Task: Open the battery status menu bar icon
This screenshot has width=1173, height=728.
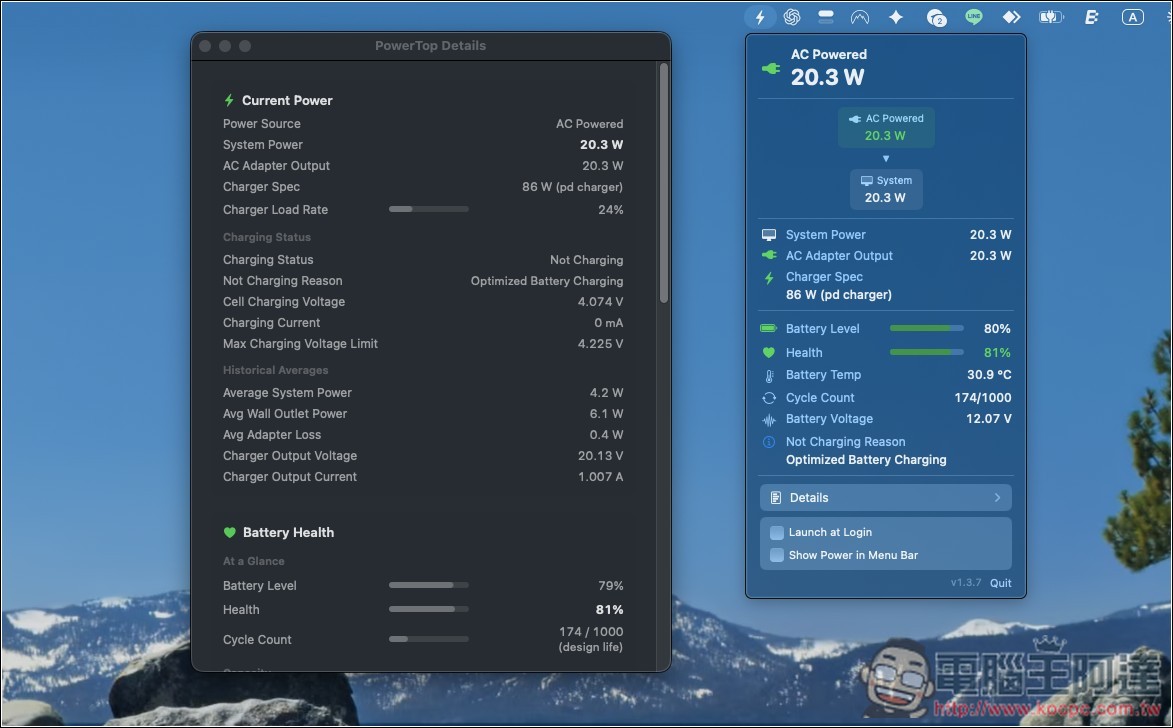Action: (1050, 16)
